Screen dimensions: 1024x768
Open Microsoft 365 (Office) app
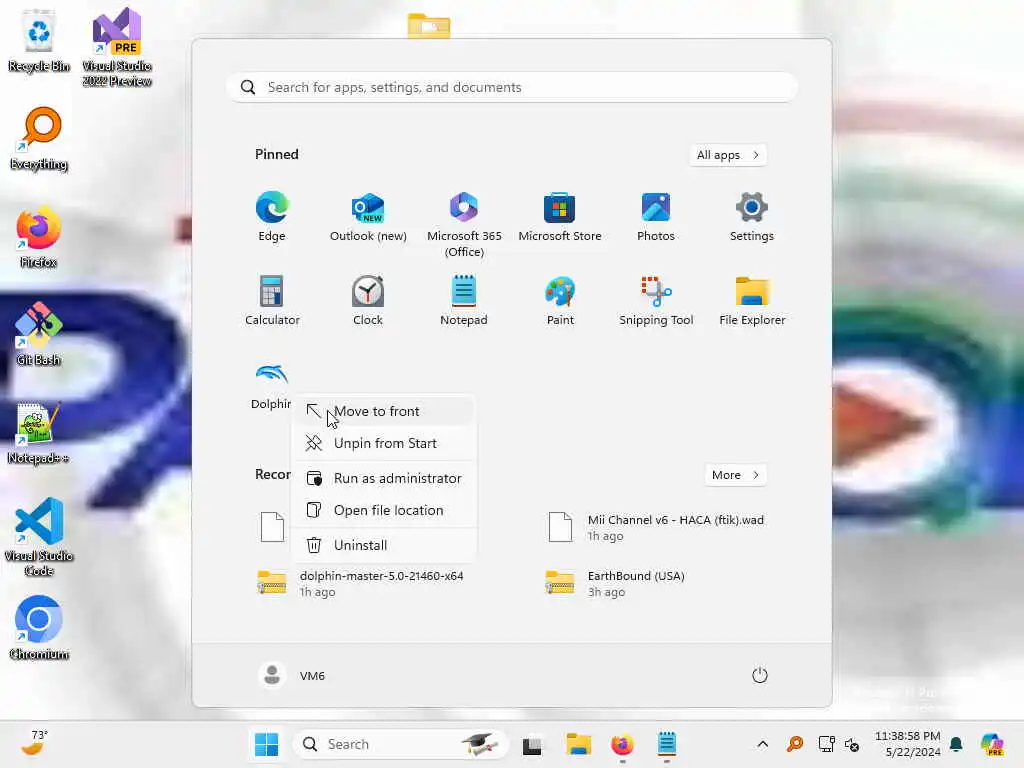464,224
